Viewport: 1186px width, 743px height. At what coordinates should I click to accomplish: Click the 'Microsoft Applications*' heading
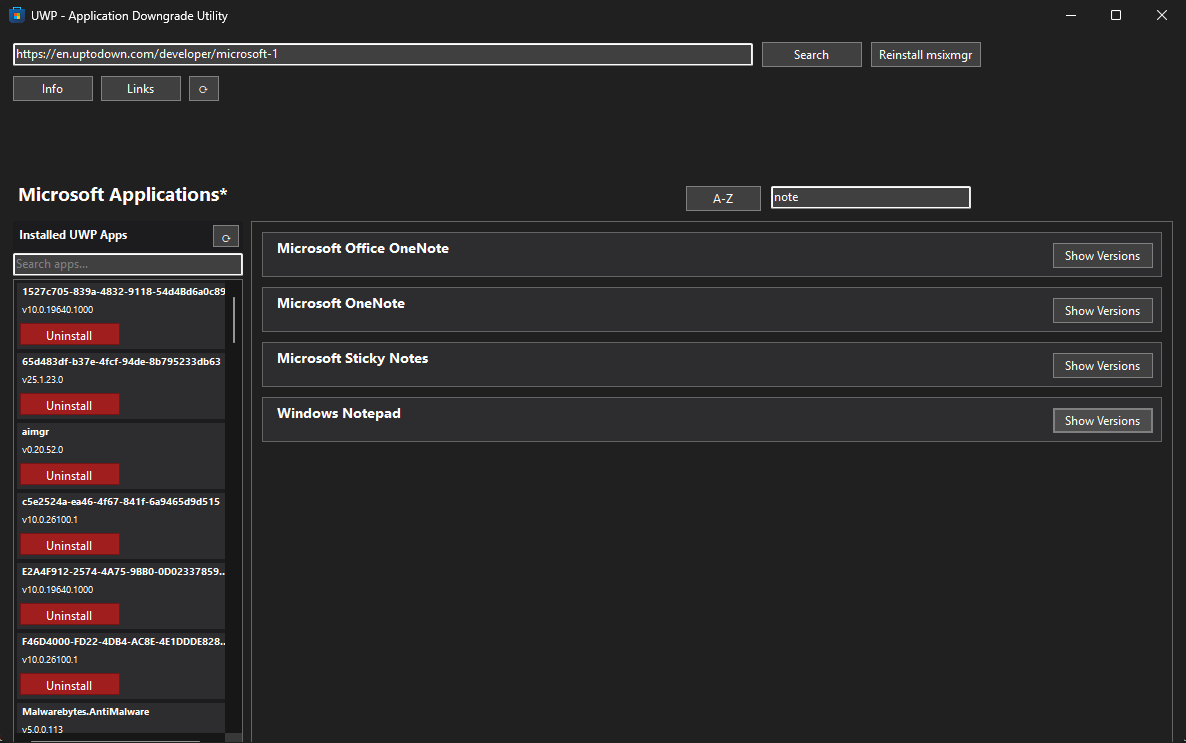pos(123,194)
